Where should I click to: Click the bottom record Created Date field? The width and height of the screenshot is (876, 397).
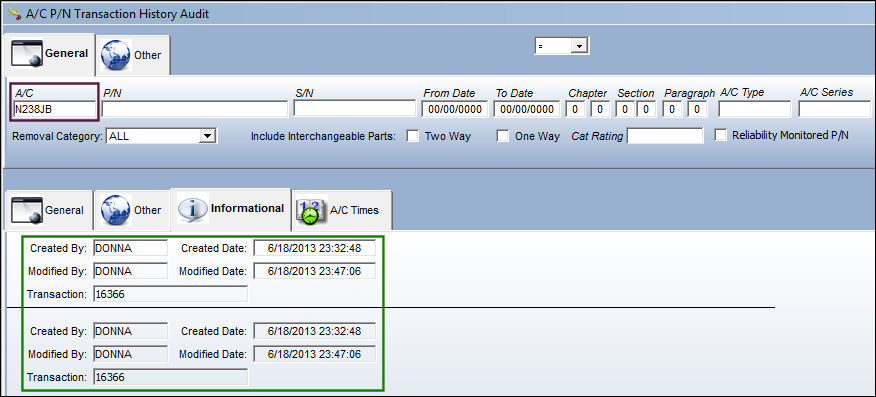click(315, 331)
